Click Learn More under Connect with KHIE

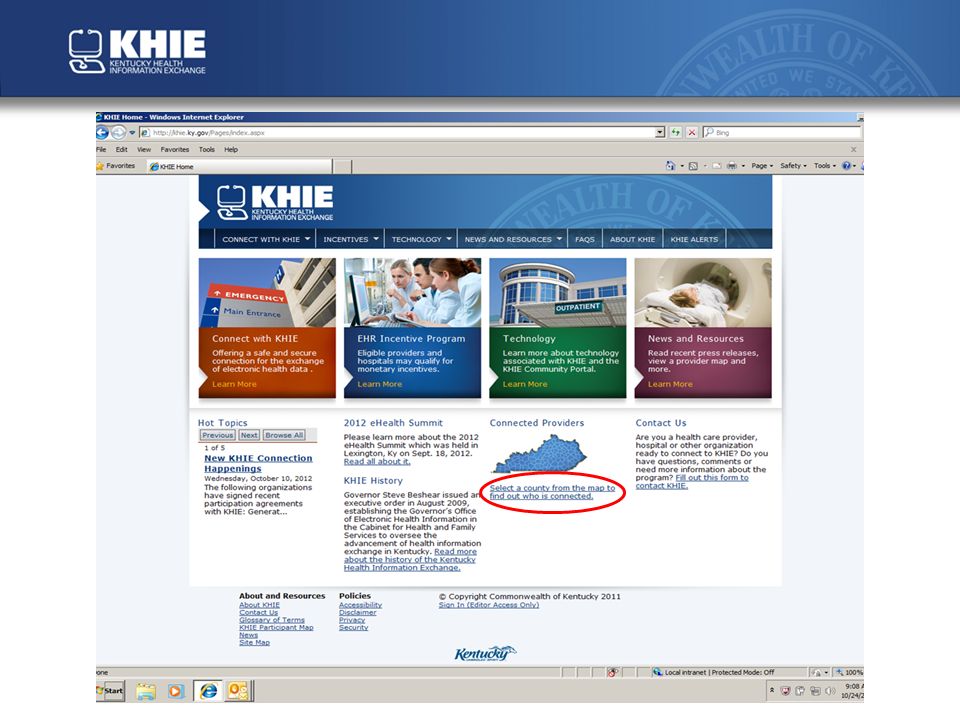234,384
